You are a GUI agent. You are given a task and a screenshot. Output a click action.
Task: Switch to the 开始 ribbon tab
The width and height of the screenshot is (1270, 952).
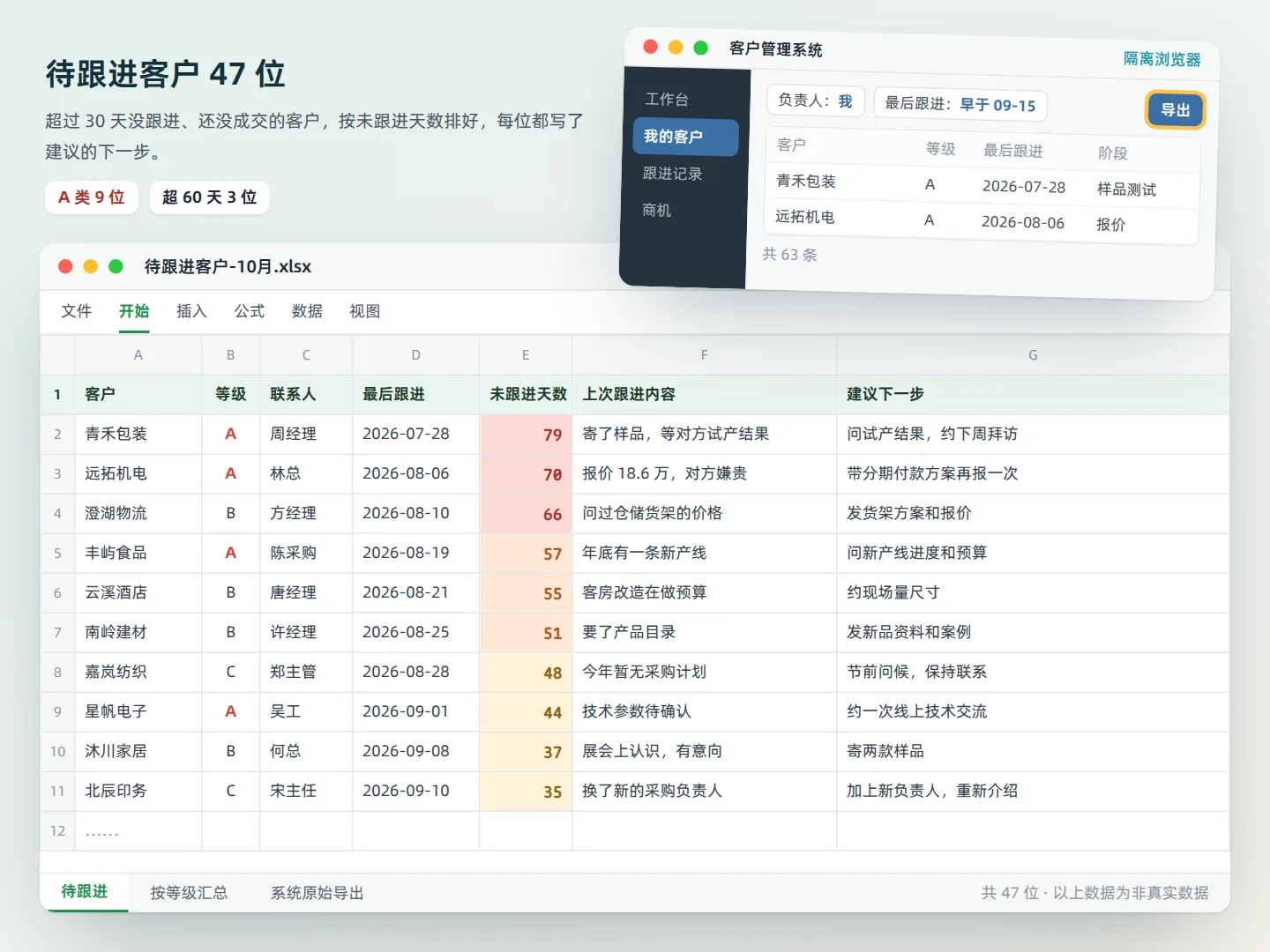[x=134, y=311]
